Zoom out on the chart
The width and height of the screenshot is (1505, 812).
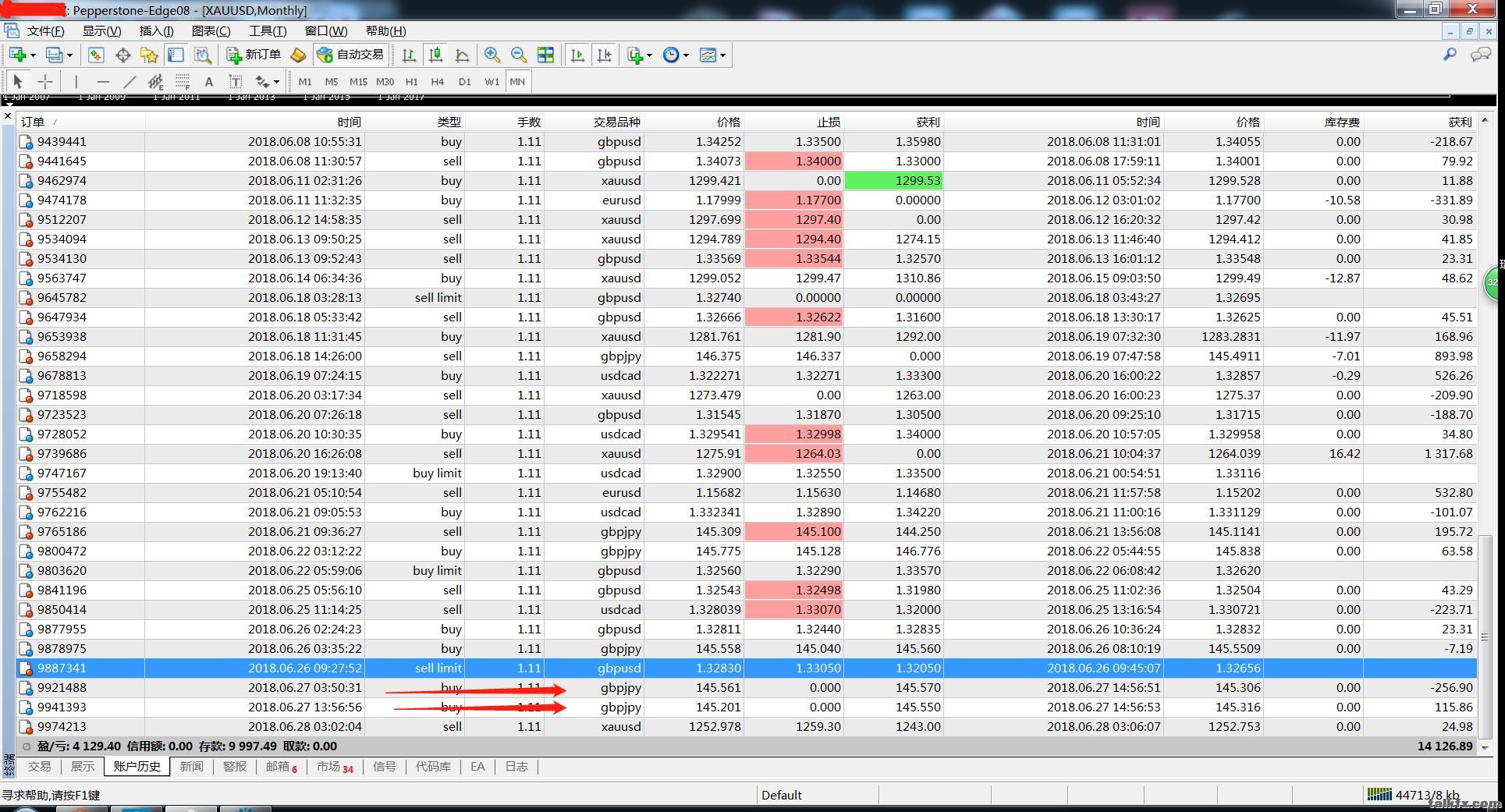[x=519, y=55]
